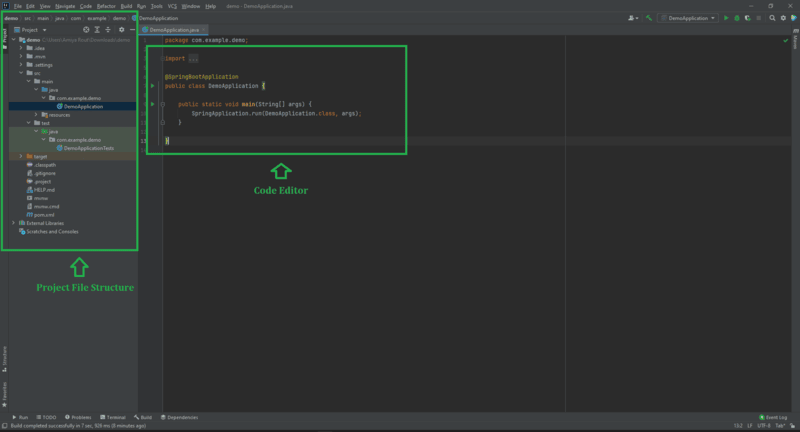Open the Problems tool window
The width and height of the screenshot is (800, 432).
(78, 417)
